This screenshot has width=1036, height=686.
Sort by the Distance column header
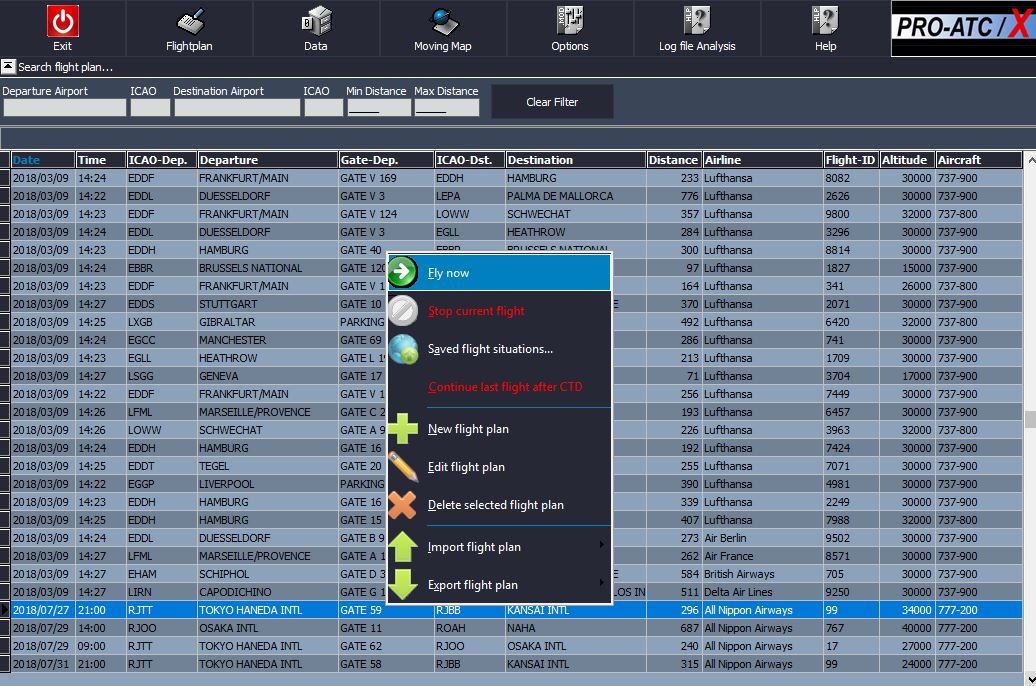point(674,160)
